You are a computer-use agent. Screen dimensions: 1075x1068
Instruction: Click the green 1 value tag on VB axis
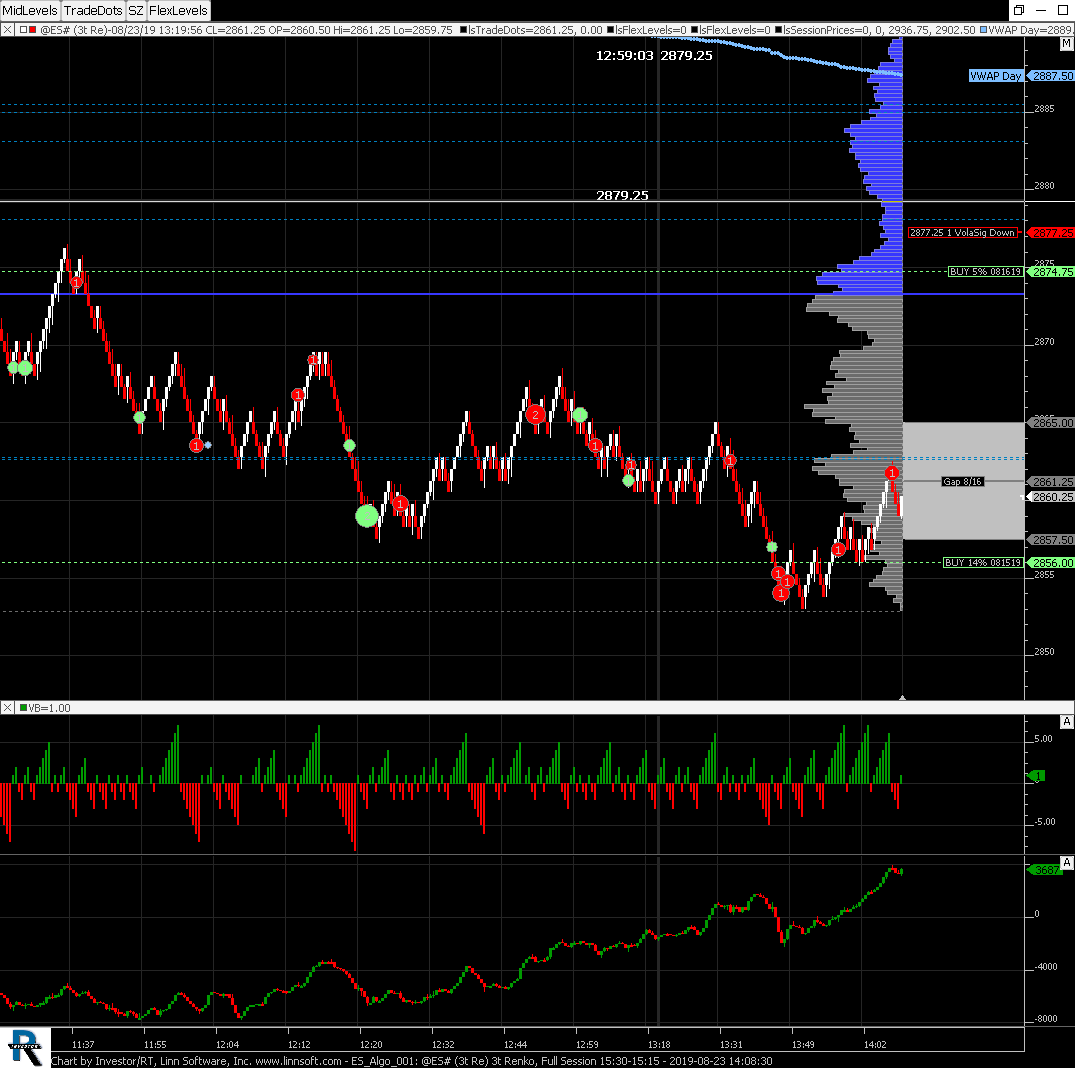tap(1039, 776)
